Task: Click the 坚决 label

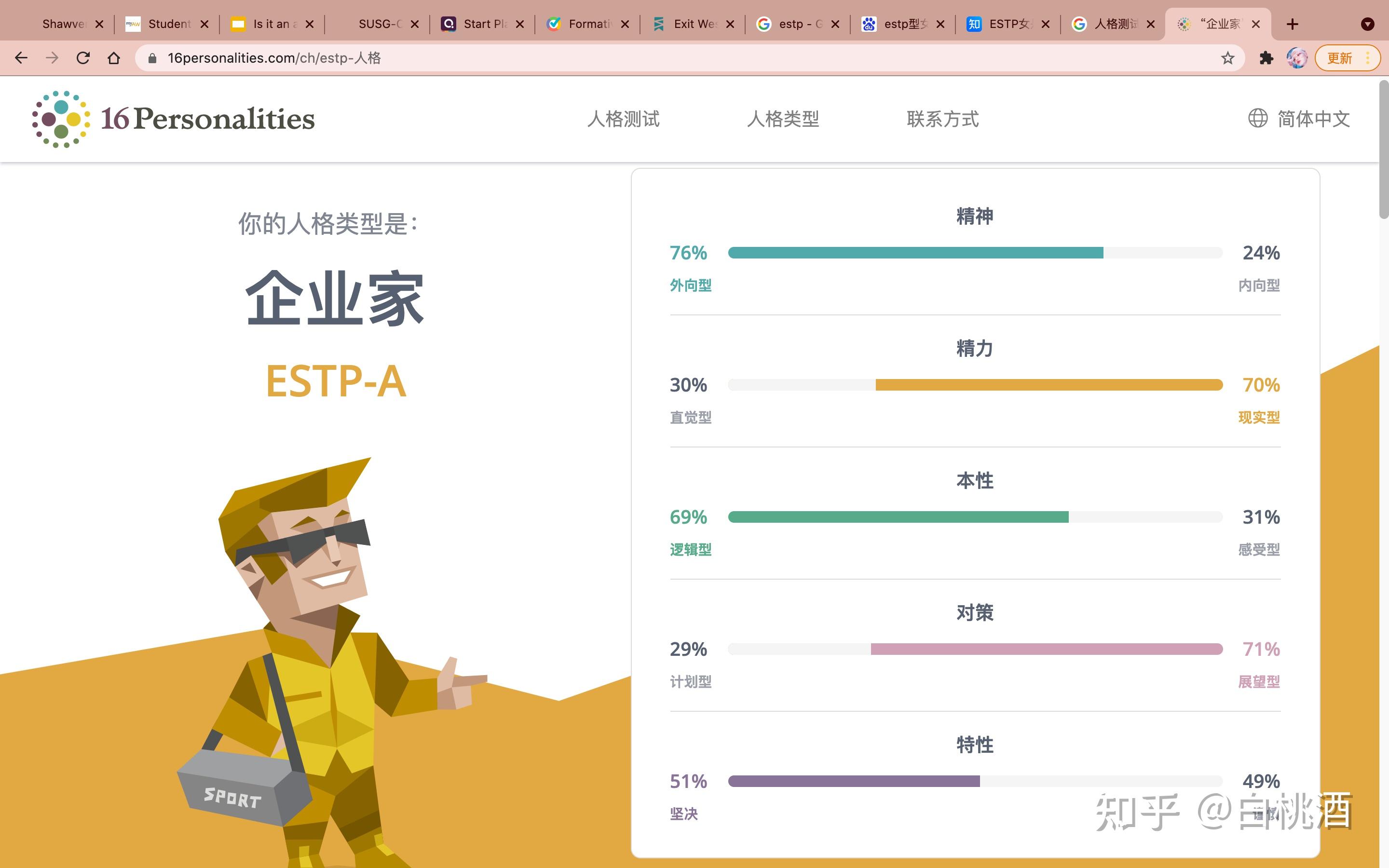Action: point(683,814)
